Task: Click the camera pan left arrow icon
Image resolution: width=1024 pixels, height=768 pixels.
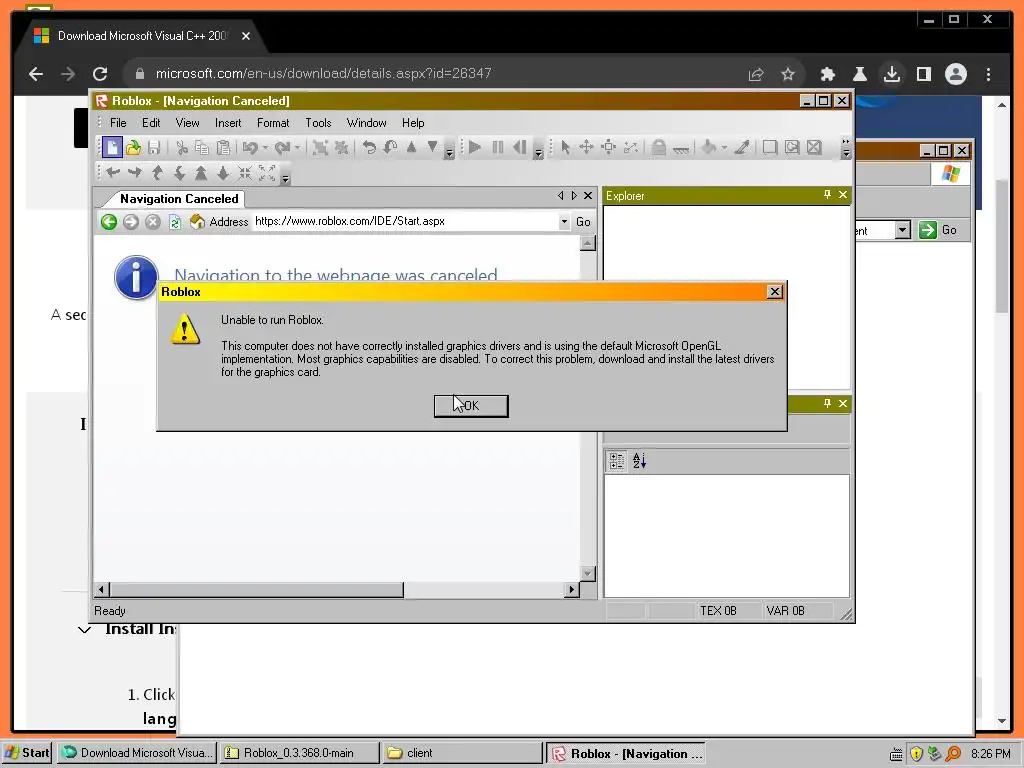Action: coord(113,173)
